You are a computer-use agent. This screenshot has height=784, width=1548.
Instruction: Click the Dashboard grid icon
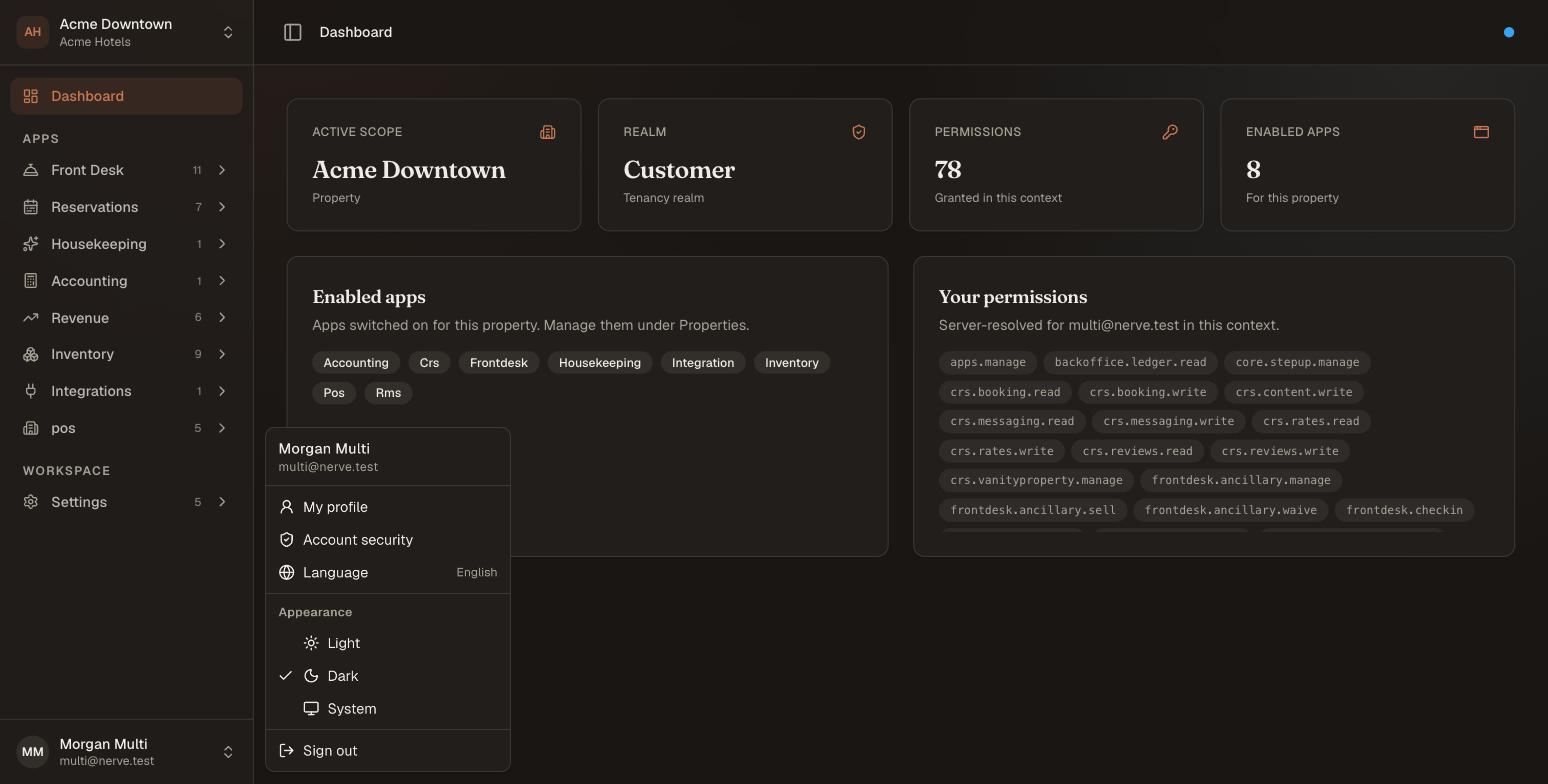31,96
